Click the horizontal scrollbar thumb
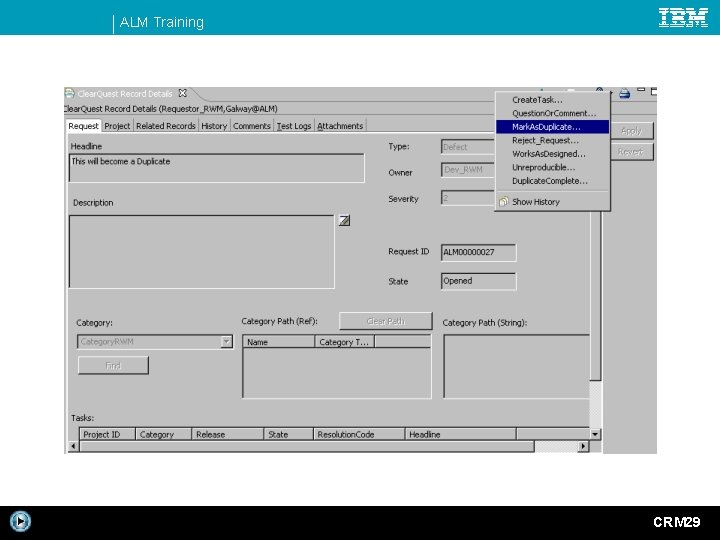Image resolution: width=720 pixels, height=540 pixels. point(307,446)
